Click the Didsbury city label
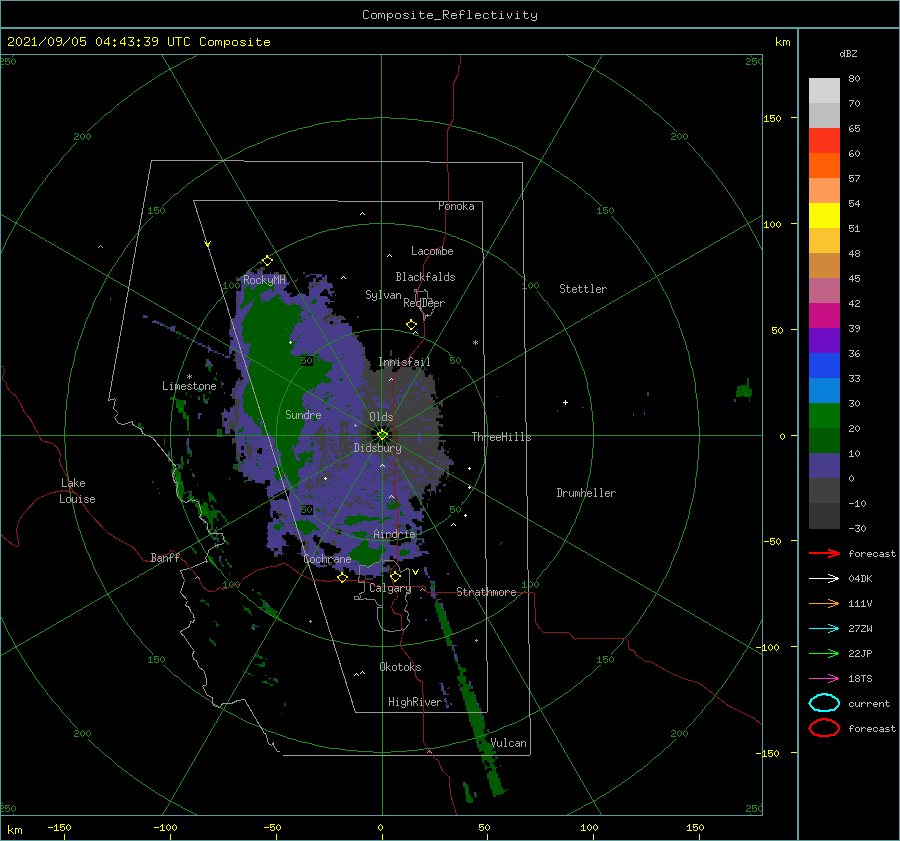Screen dimensions: 900x841 (378, 448)
